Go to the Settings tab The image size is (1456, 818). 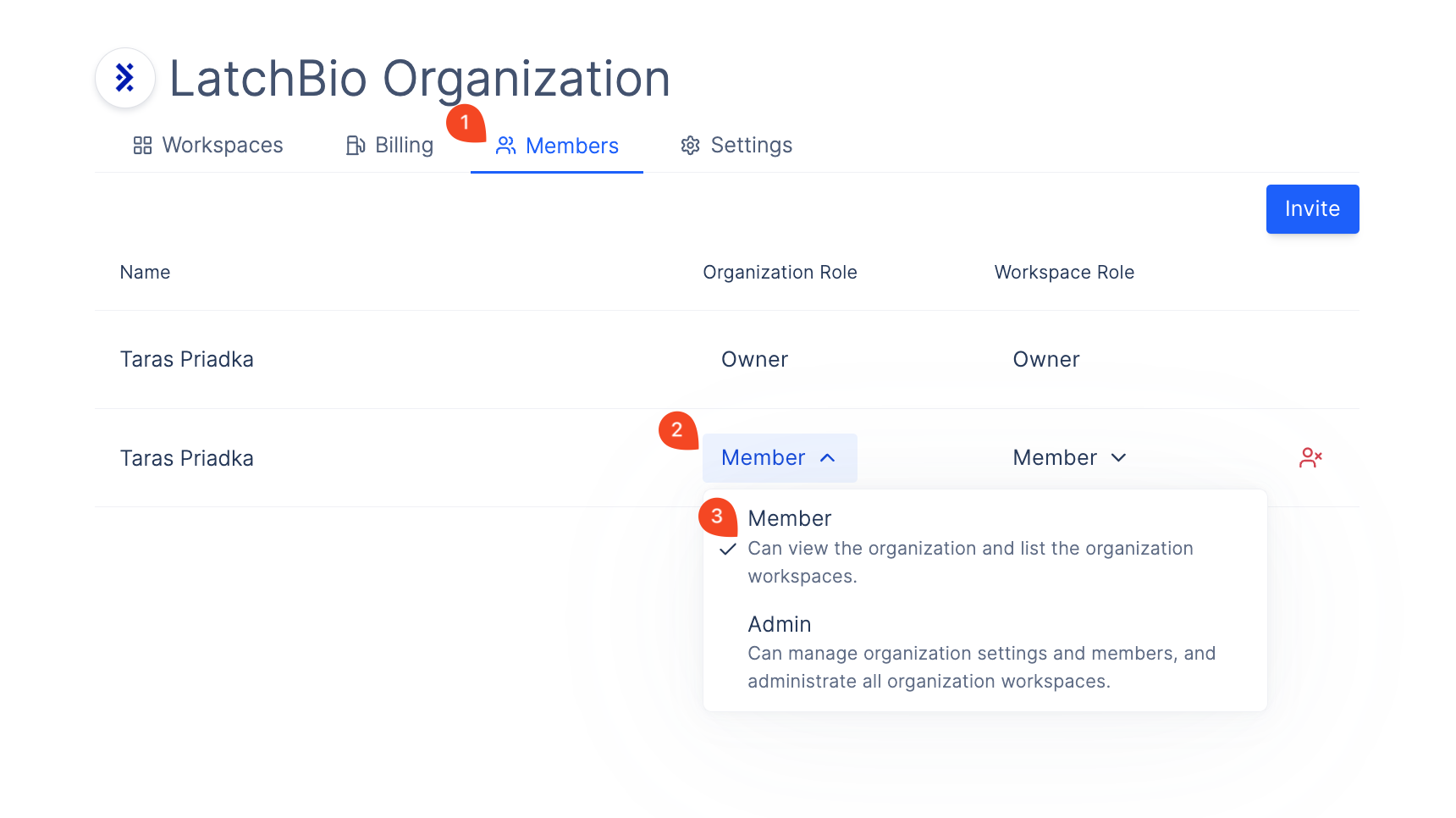[x=736, y=146]
